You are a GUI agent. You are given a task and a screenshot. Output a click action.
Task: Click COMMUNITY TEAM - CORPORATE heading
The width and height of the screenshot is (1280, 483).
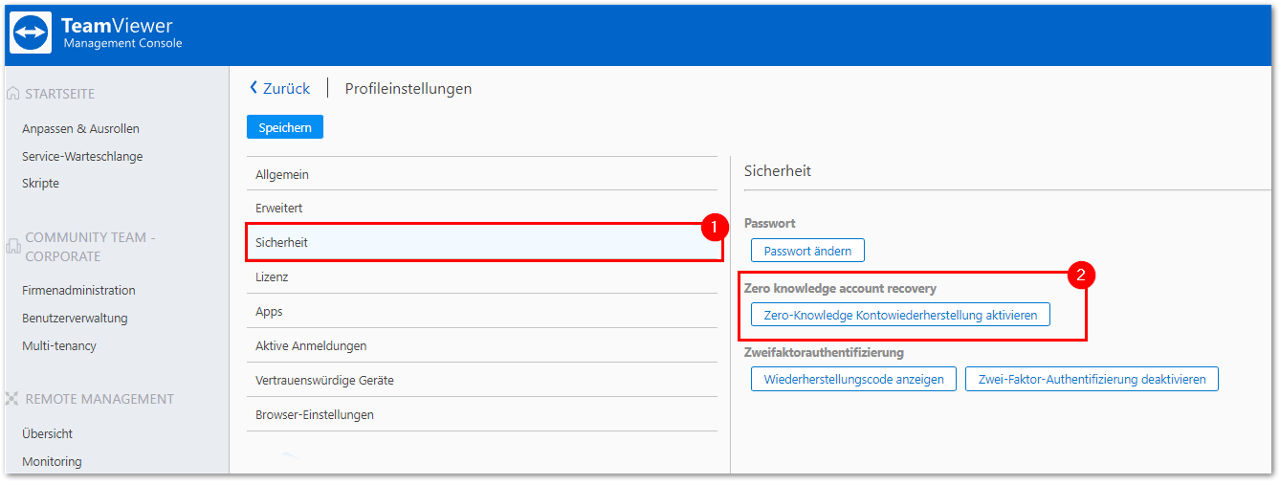click(x=90, y=247)
